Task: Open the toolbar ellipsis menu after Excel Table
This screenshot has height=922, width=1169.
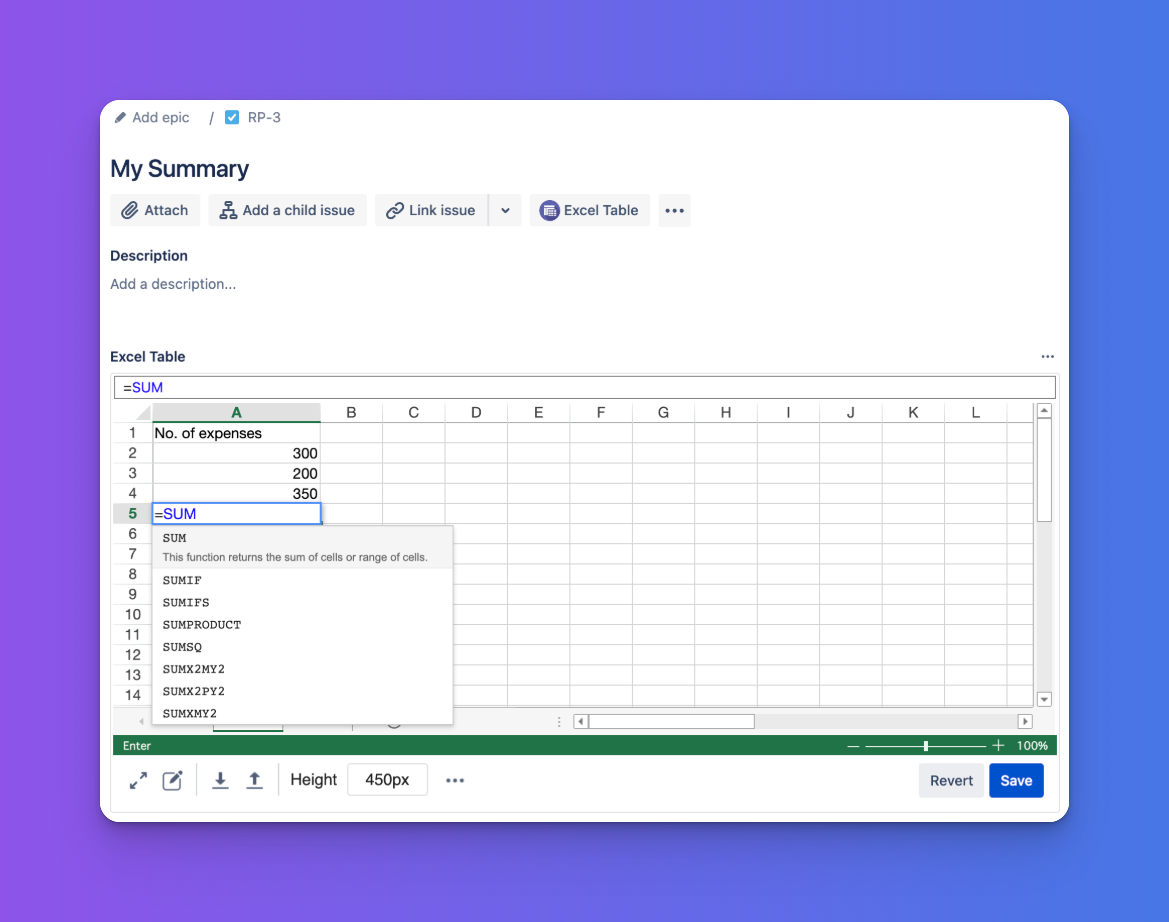Action: tap(675, 211)
